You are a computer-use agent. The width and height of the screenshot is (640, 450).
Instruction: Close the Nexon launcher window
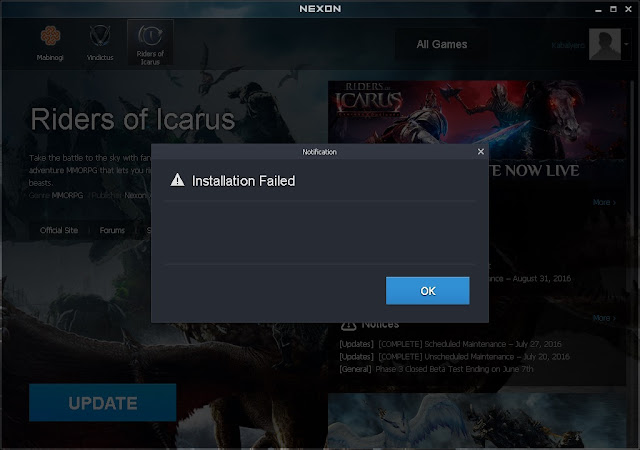click(x=628, y=9)
